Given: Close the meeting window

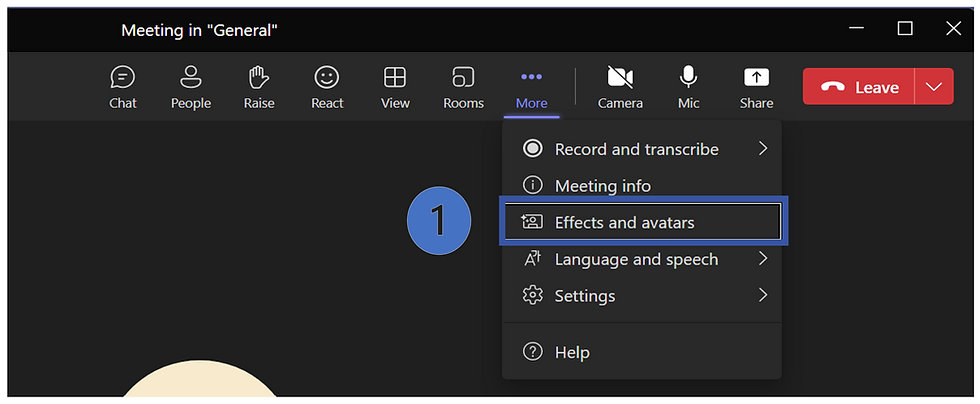Looking at the screenshot, I should click(x=953, y=28).
